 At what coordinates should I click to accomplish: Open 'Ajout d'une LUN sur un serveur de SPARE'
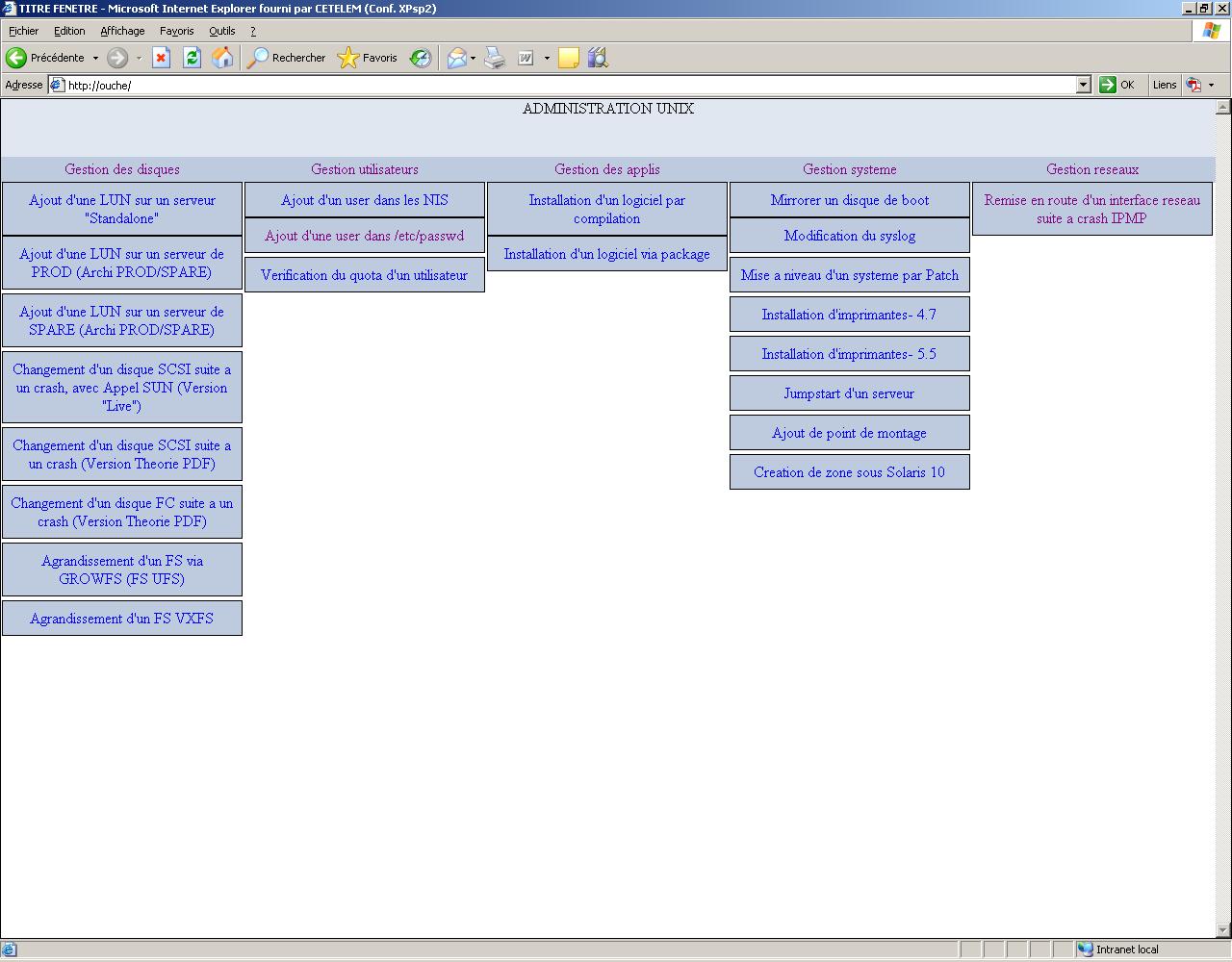tap(122, 320)
